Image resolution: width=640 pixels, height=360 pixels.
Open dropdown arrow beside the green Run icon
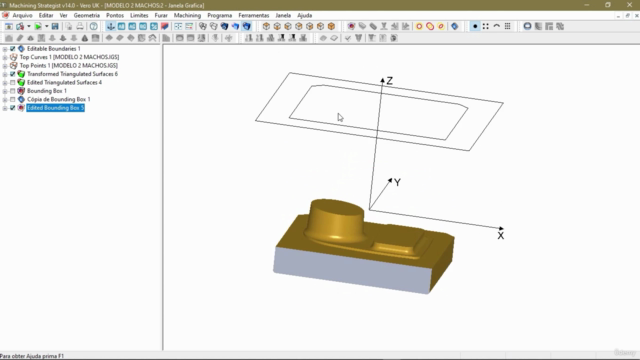pos(47,27)
